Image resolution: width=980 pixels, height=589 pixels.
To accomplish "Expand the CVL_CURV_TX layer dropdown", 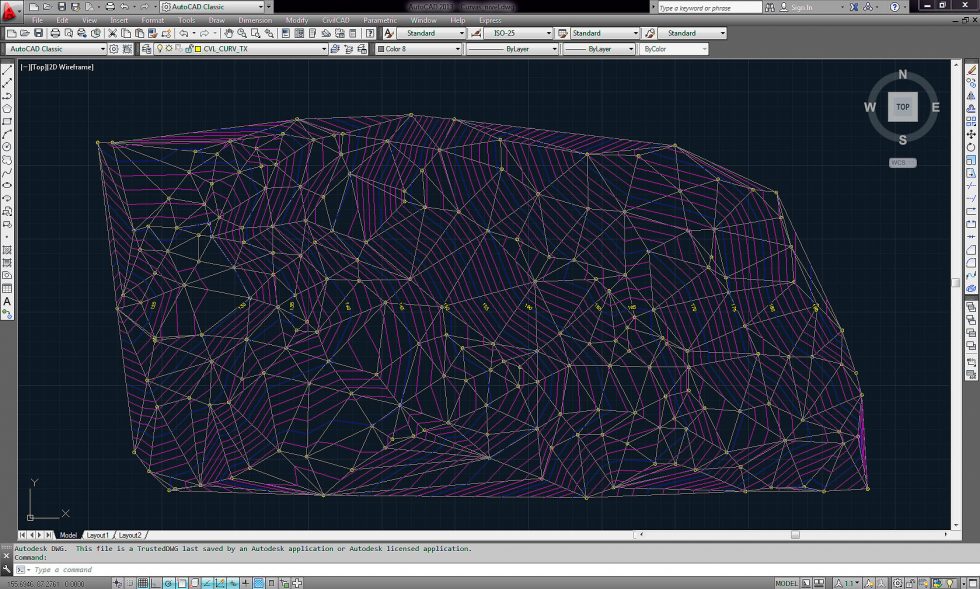I will click(x=323, y=48).
